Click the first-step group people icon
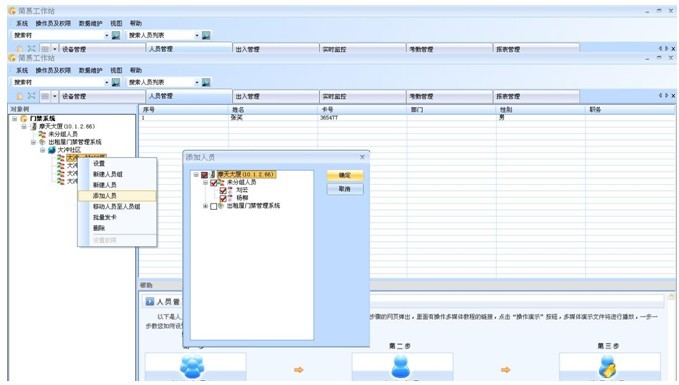 [x=192, y=366]
